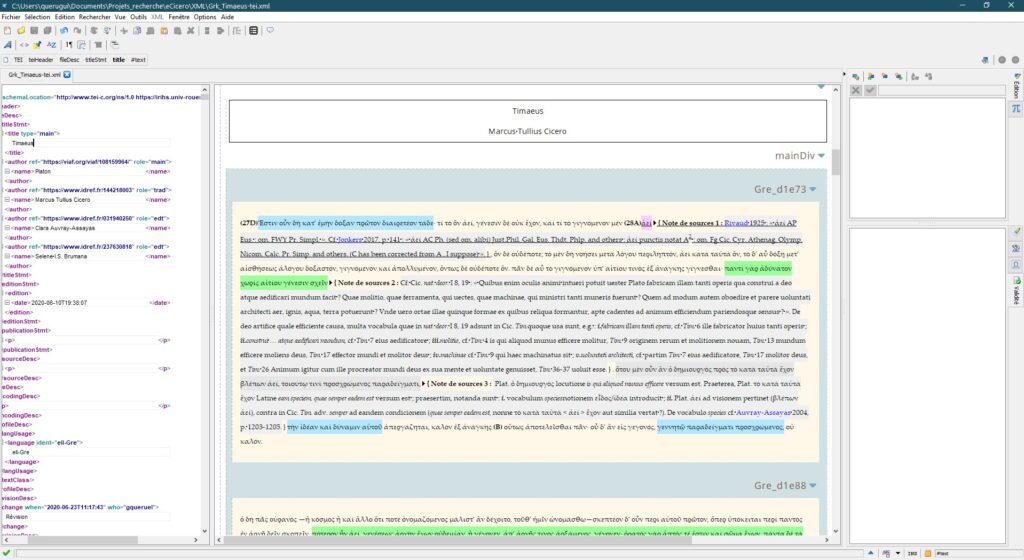Click the orange Paste toolbar icon
This screenshot has width=1024, height=560.
(x=164, y=31)
